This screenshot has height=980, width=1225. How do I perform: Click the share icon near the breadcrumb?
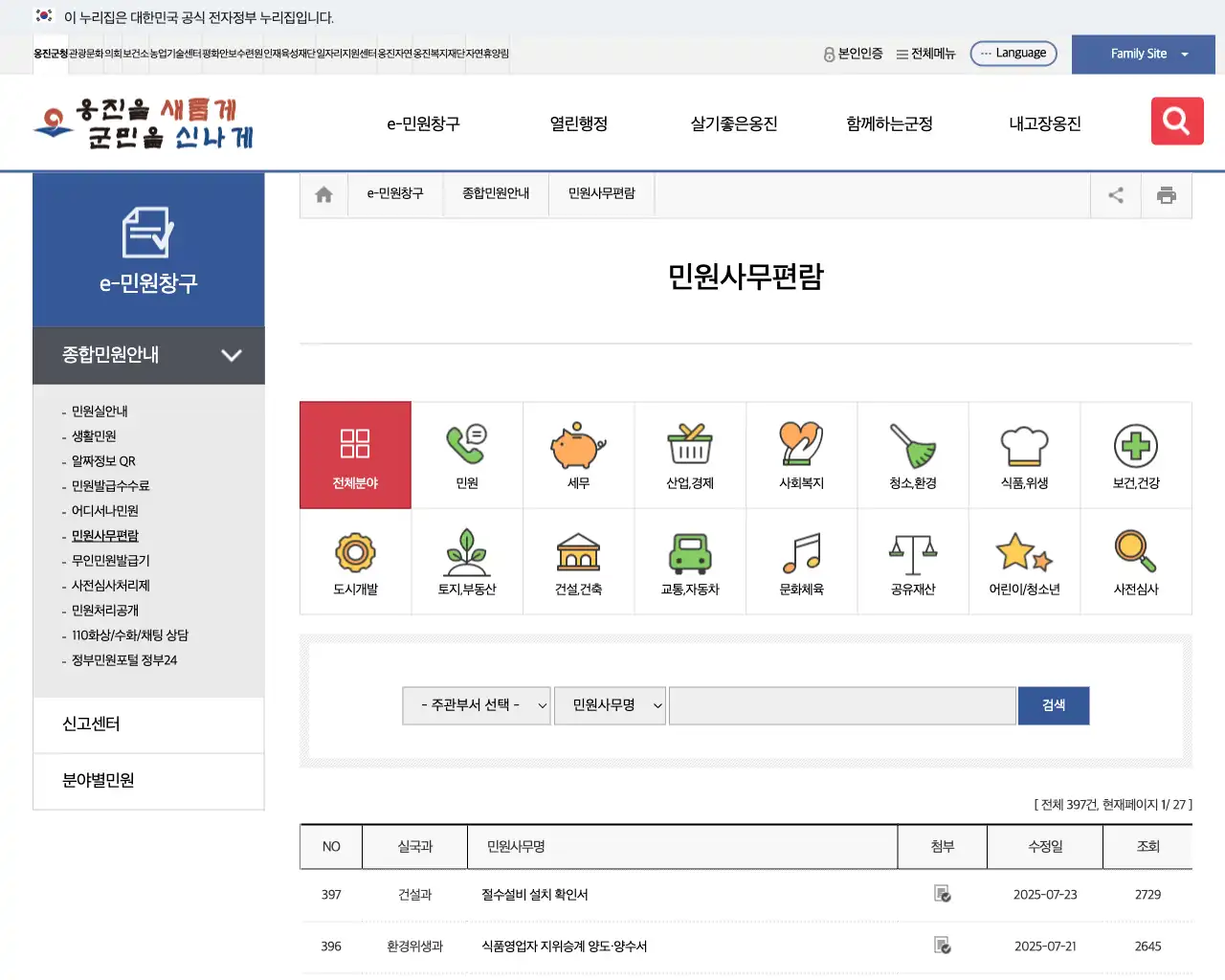(1115, 194)
